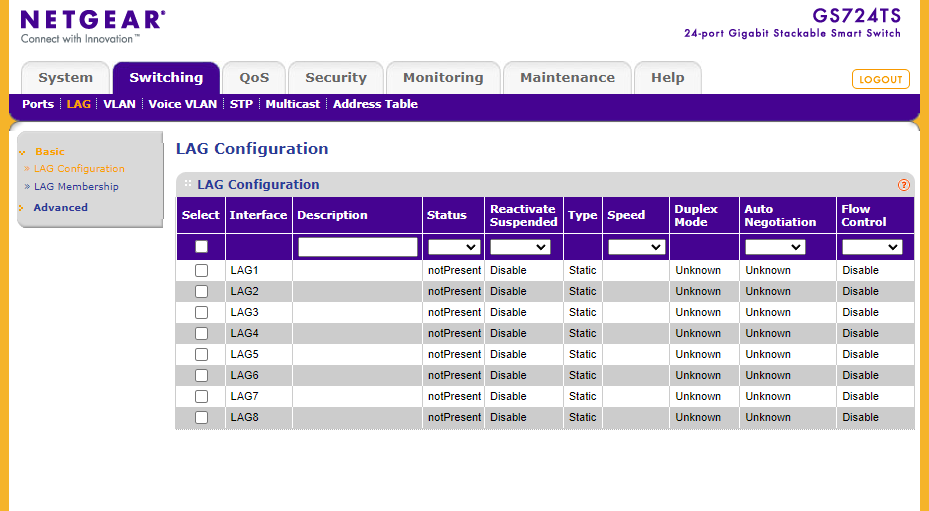Open the Status dropdown
Screen dimensions: 929x511
click(454, 247)
